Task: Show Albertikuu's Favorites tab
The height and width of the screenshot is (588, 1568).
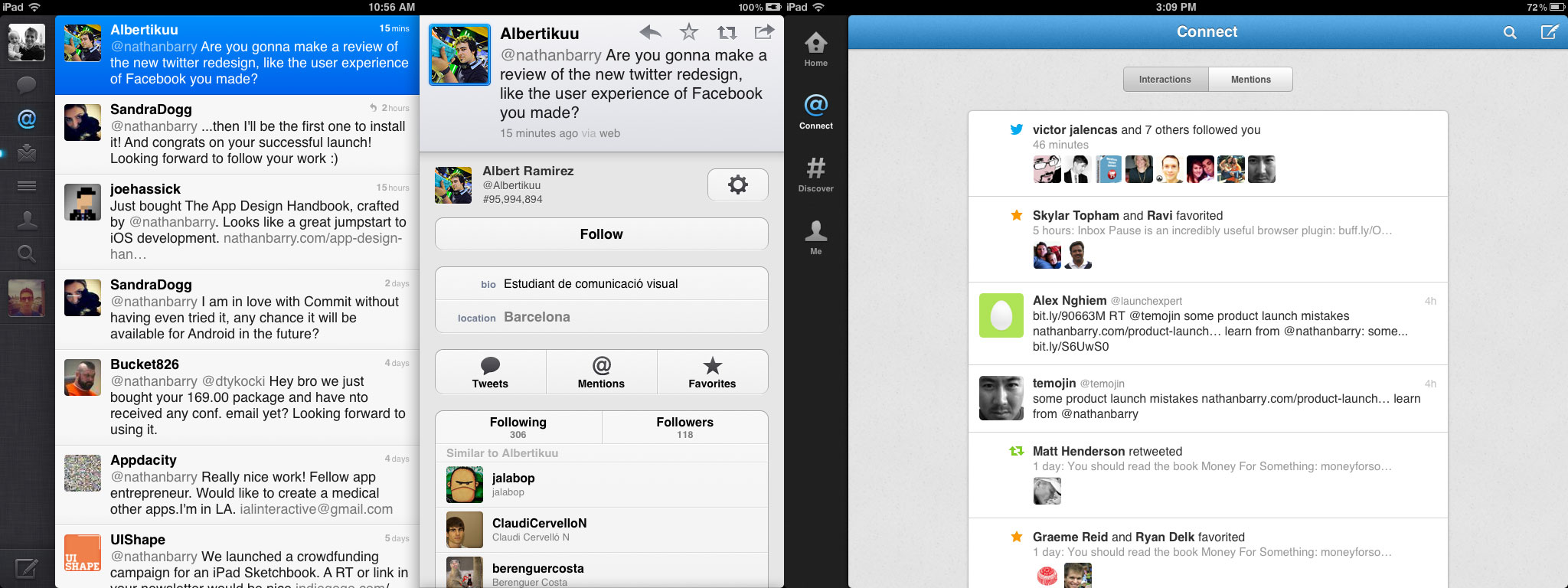Action: [x=712, y=372]
